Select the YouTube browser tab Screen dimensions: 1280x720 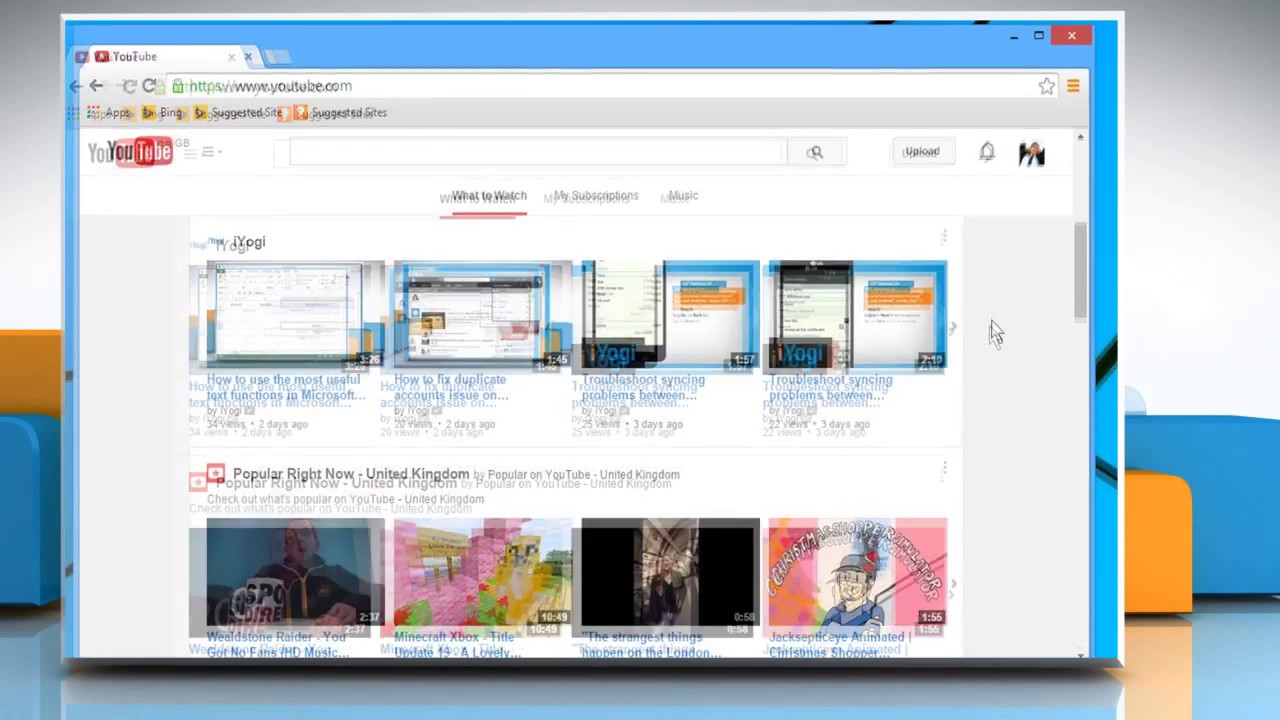[x=165, y=57]
